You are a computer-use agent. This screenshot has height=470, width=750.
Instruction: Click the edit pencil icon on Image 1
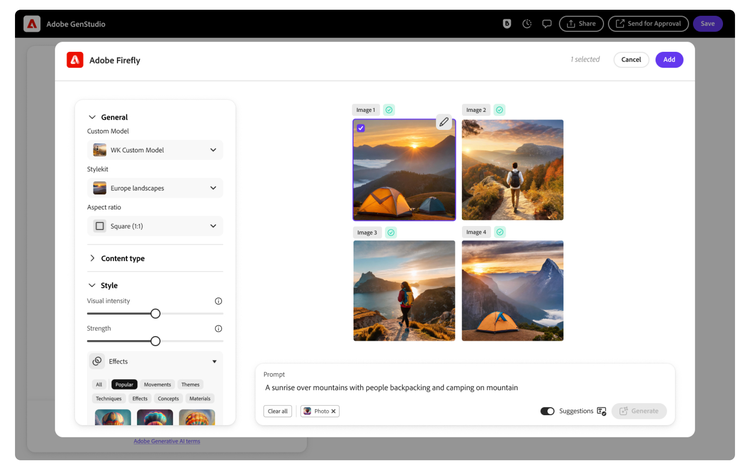pos(444,122)
